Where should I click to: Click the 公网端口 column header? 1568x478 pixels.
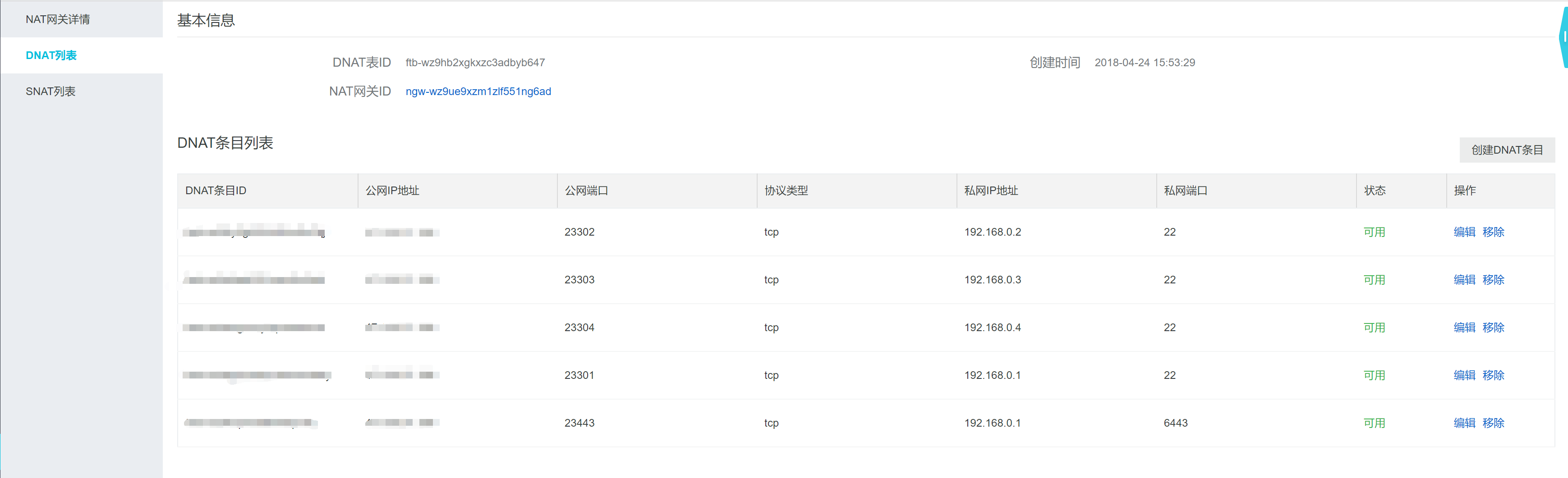coord(586,191)
